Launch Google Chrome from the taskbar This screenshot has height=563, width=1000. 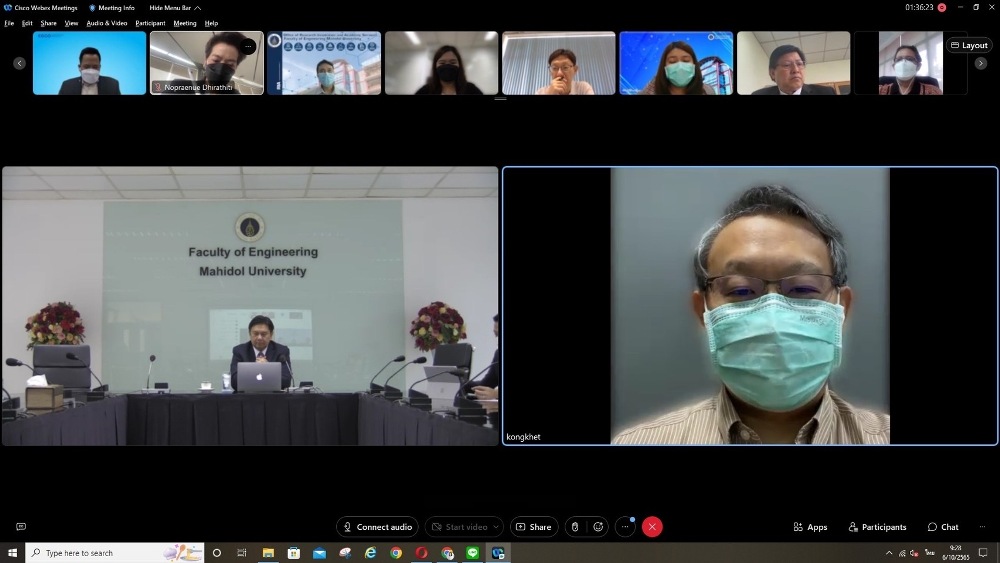(396, 553)
